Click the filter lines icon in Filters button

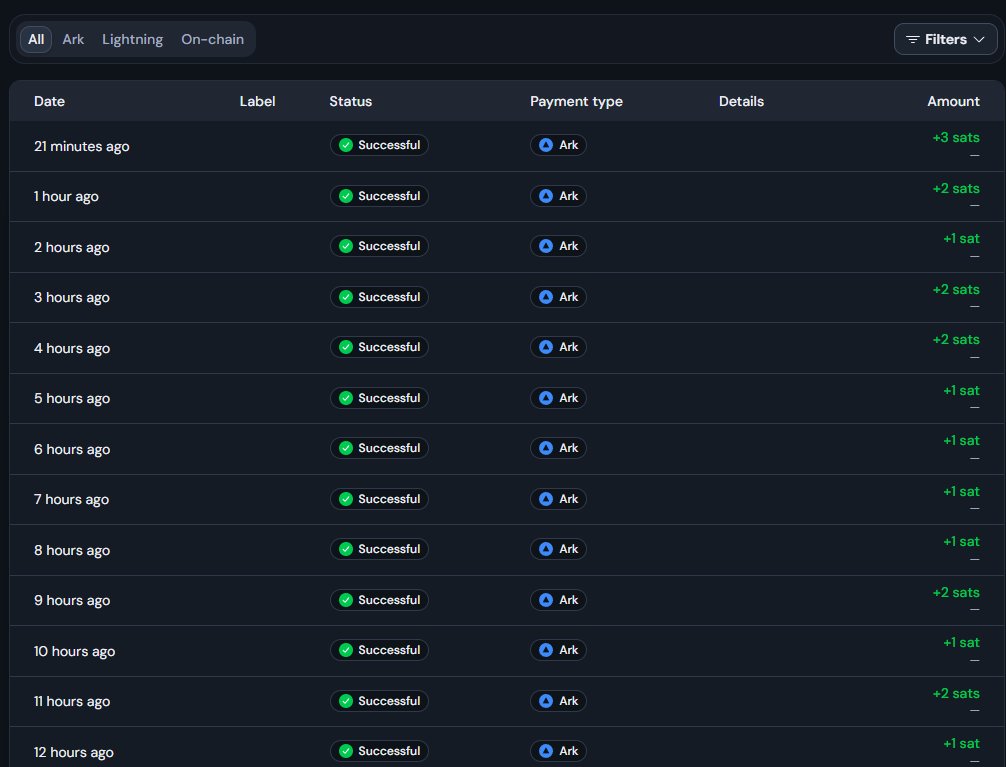click(912, 40)
